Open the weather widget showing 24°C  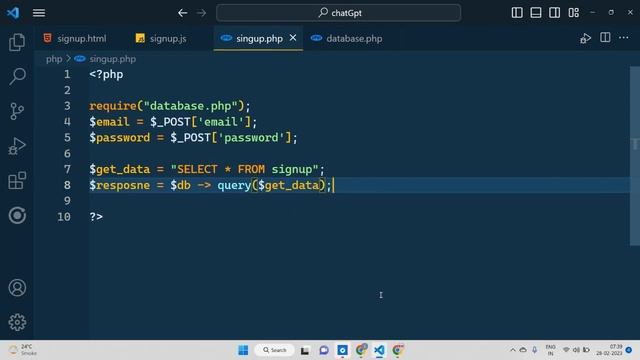pyautogui.click(x=23, y=350)
